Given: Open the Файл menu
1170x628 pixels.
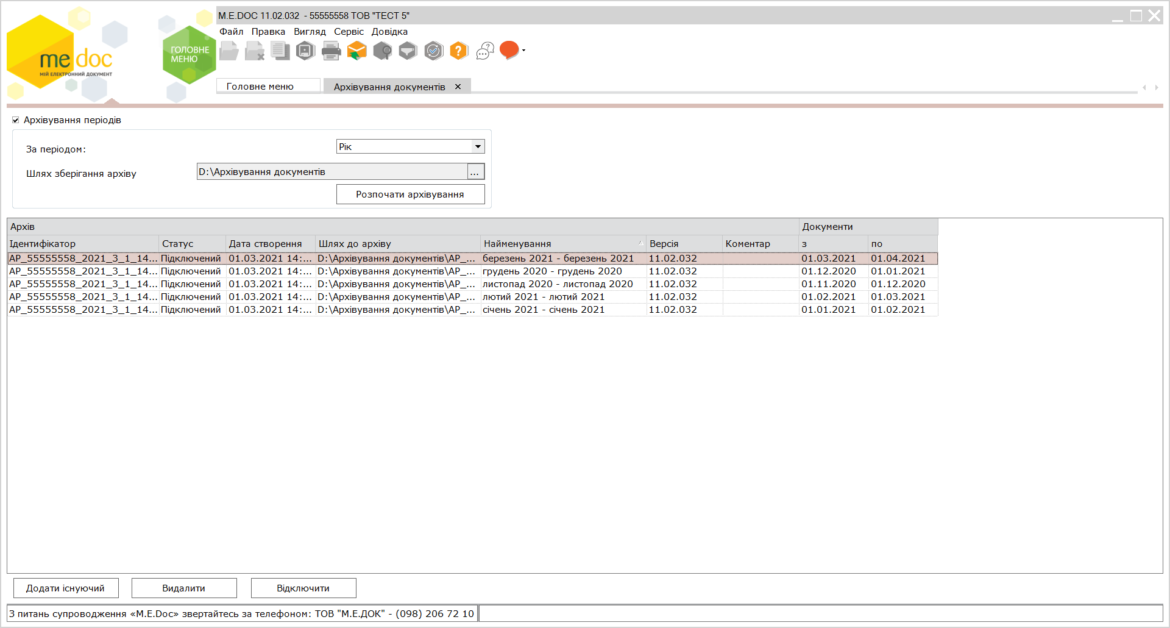Looking at the screenshot, I should point(231,31).
